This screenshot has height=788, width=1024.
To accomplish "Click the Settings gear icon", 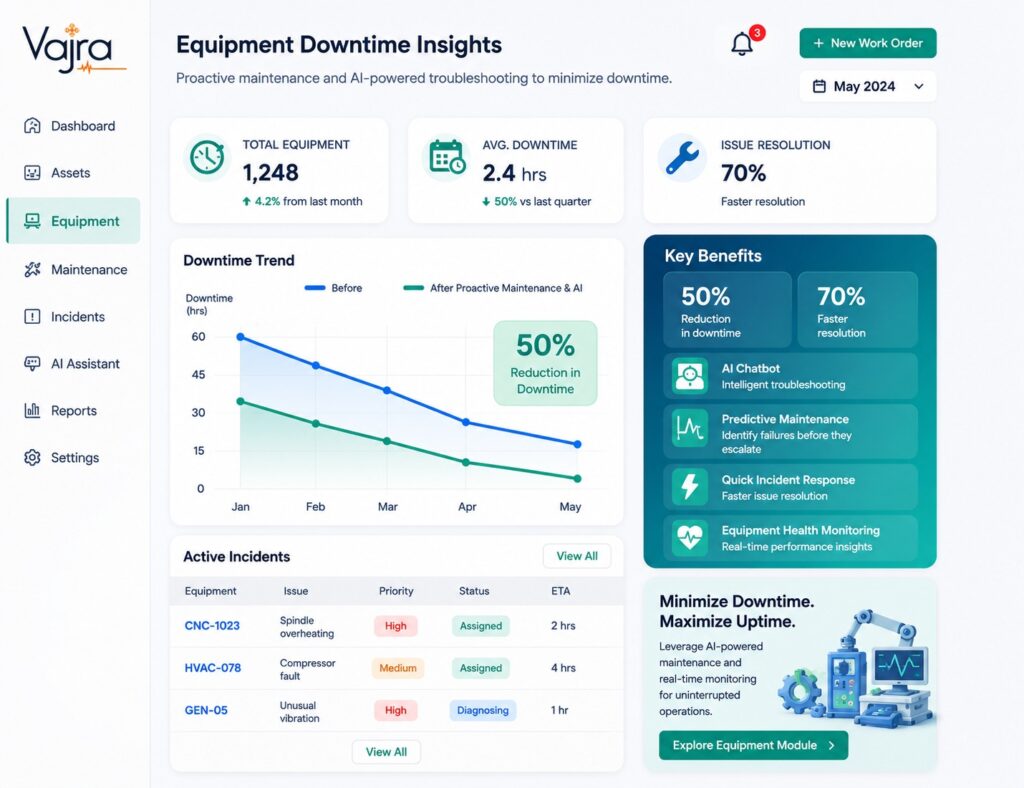I will point(32,457).
